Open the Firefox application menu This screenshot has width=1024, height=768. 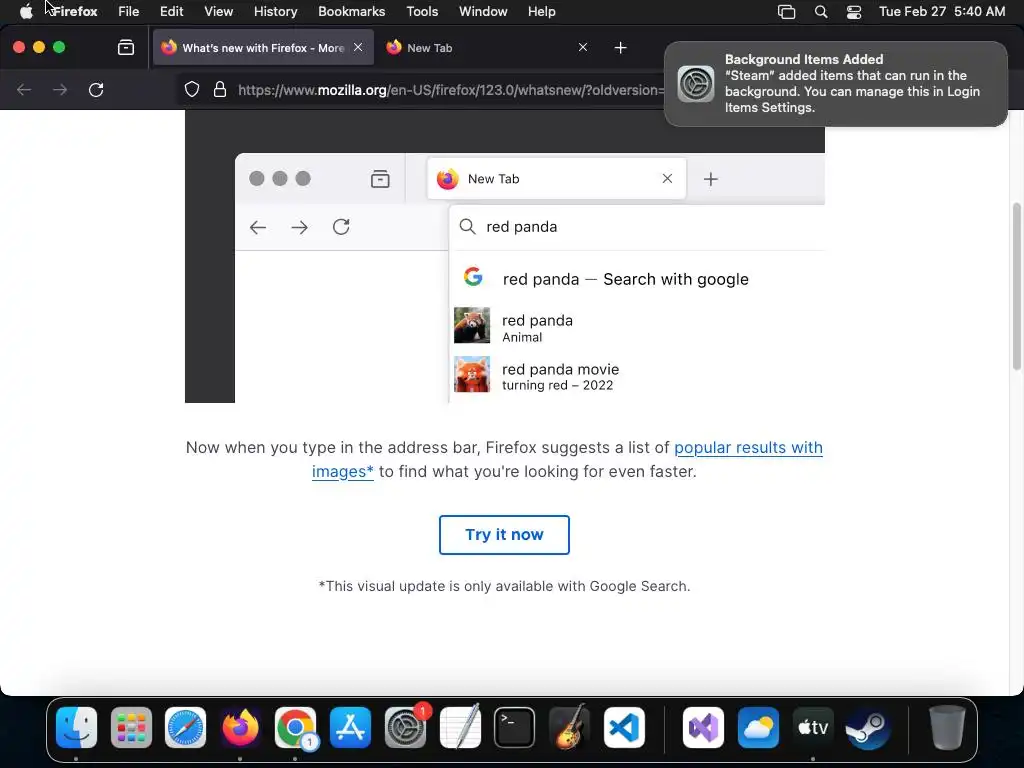click(75, 12)
